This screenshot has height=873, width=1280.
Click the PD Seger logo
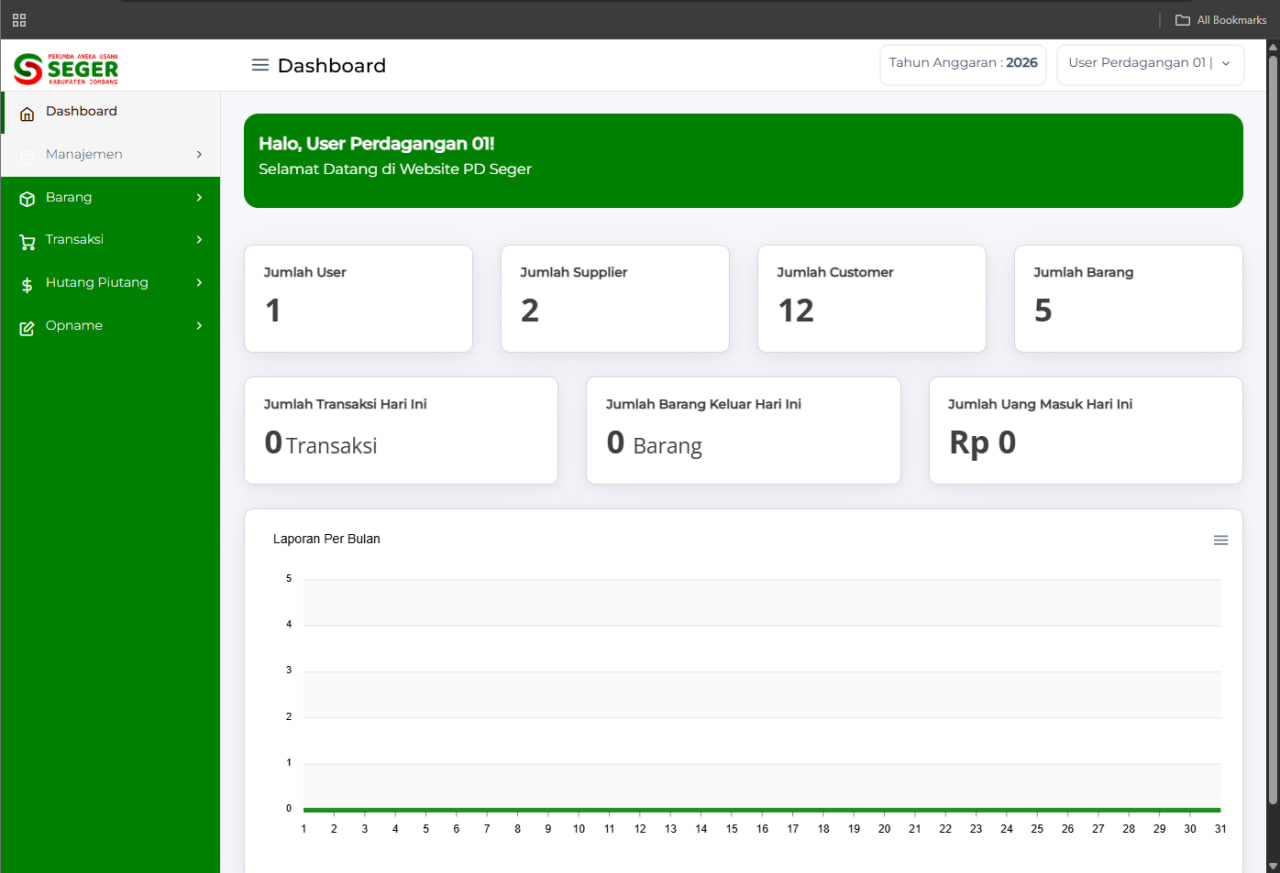66,68
